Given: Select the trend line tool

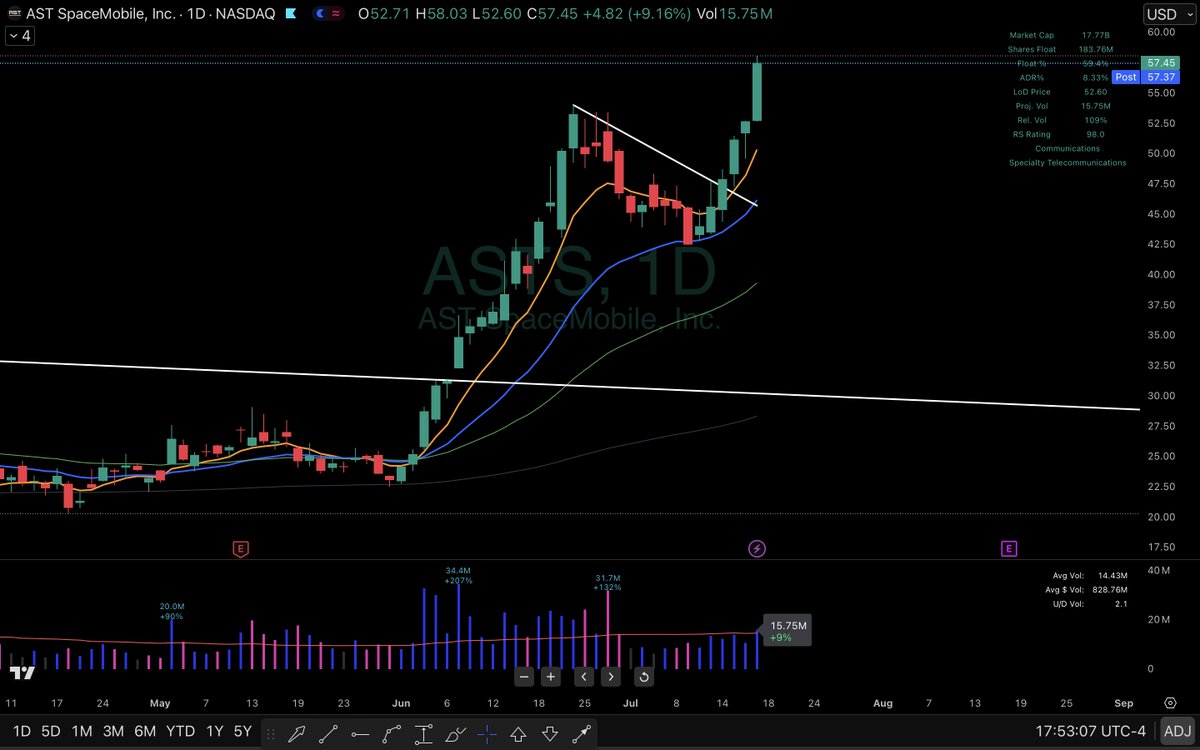Looking at the screenshot, I should point(328,732).
